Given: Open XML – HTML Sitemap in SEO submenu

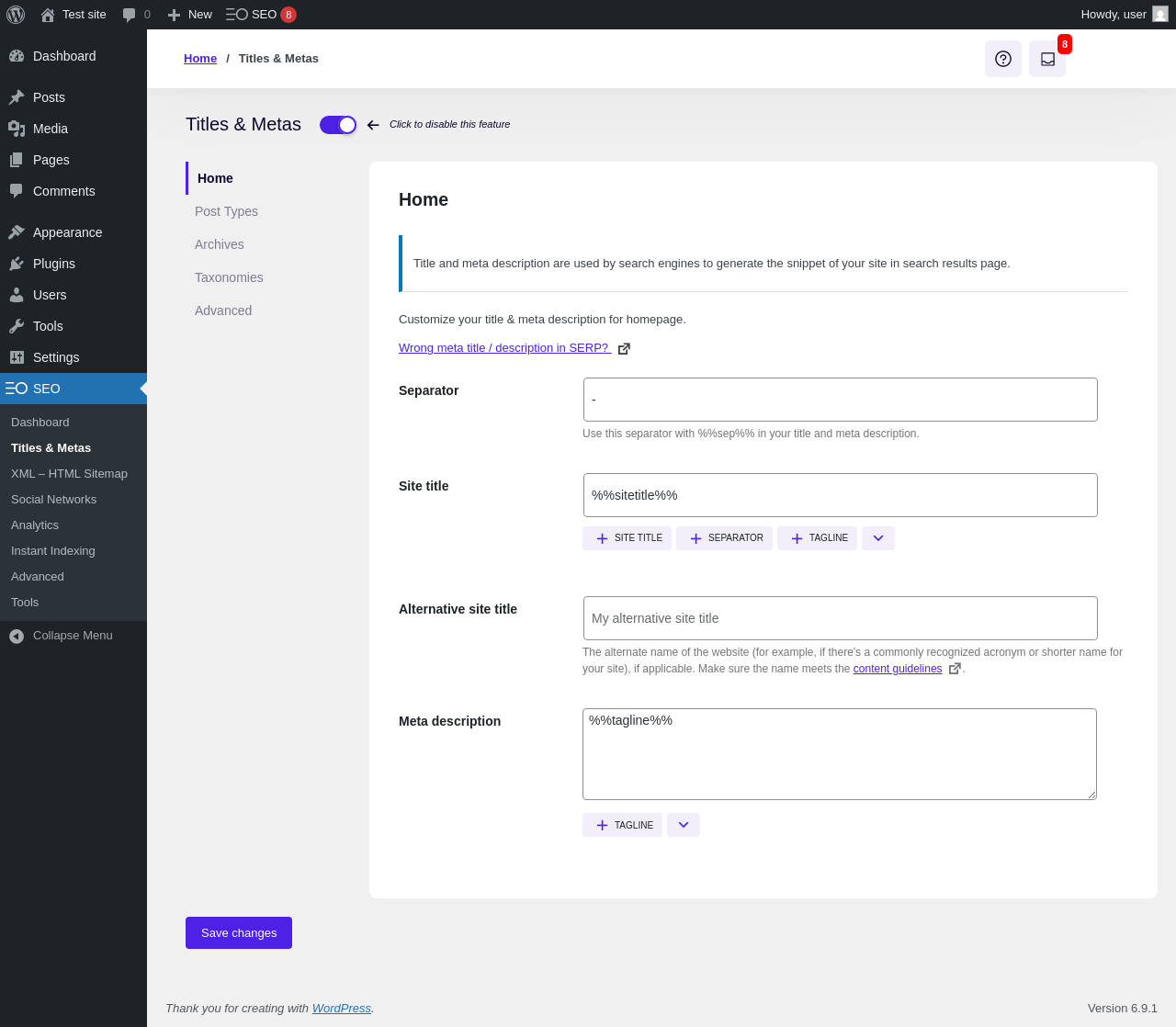Looking at the screenshot, I should [x=69, y=474].
